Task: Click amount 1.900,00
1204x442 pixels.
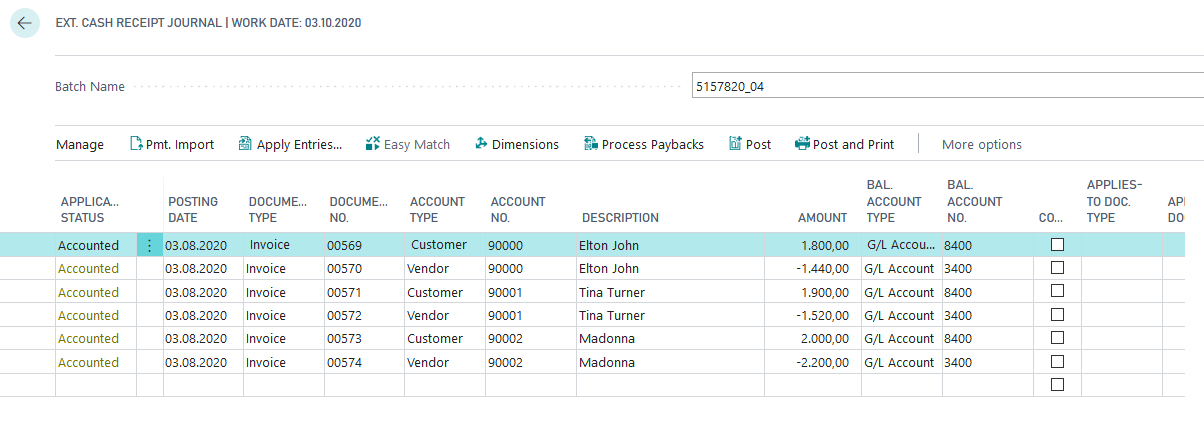Action: click(x=826, y=292)
